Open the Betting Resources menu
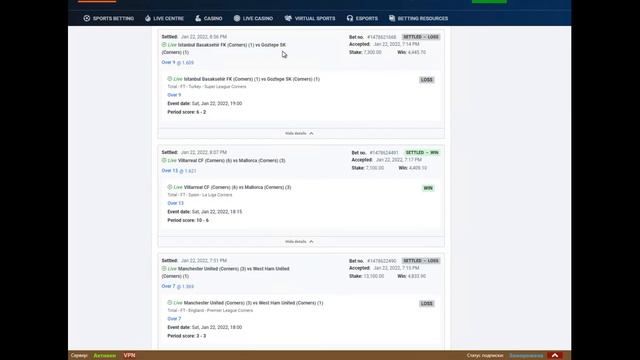The image size is (640, 360). 418,18
